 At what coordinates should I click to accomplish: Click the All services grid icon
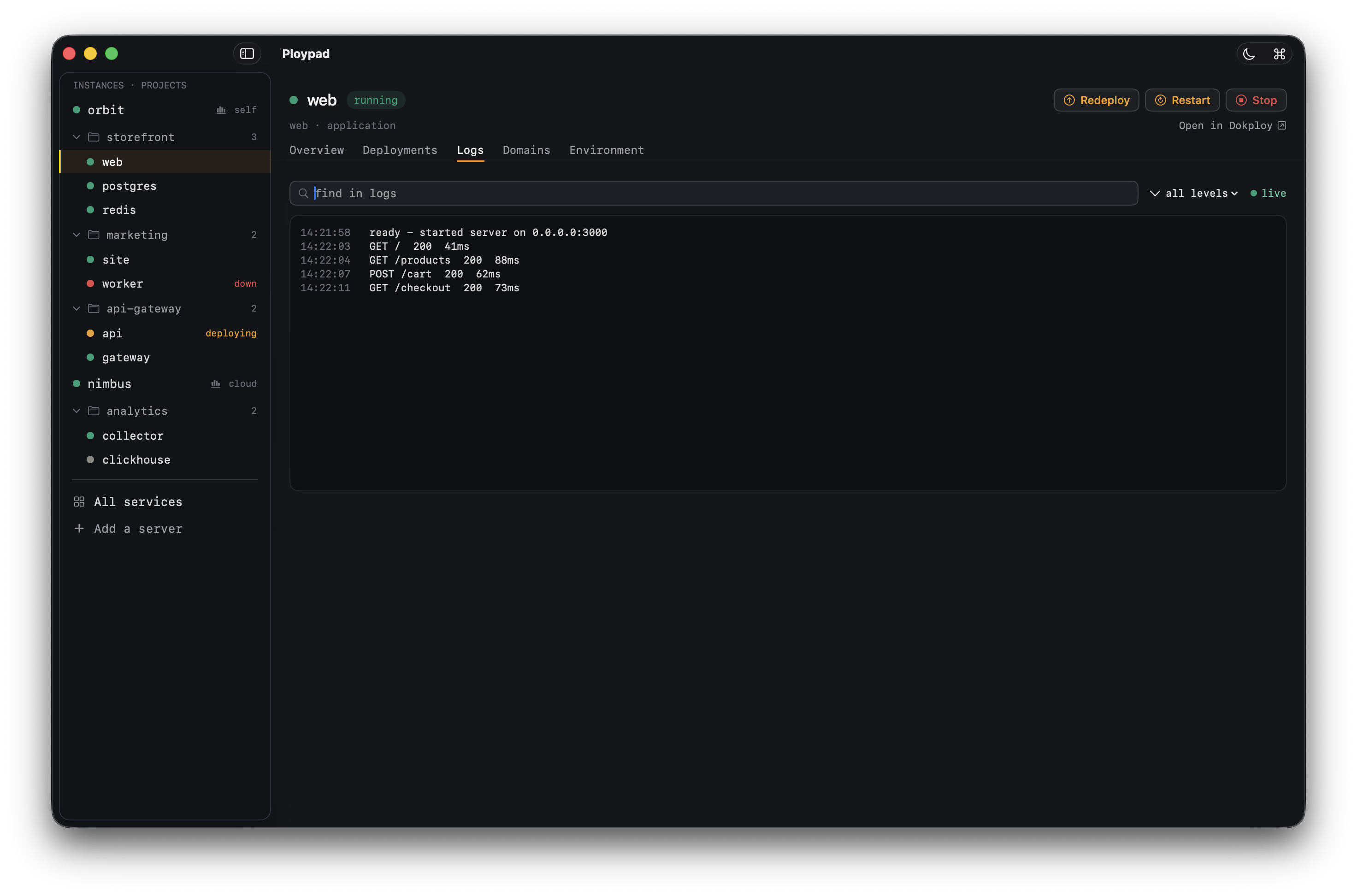click(x=79, y=502)
